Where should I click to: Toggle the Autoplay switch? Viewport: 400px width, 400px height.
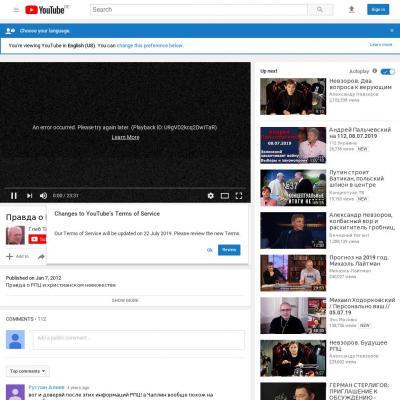(x=388, y=71)
